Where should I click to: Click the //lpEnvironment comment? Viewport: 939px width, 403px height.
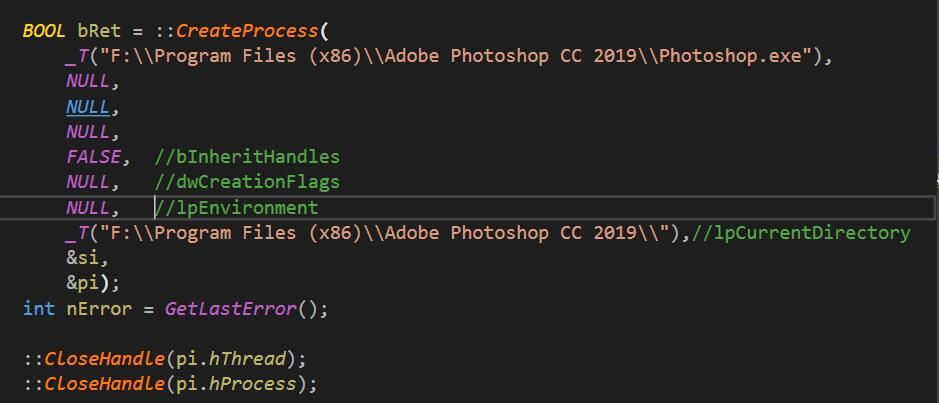click(236, 208)
